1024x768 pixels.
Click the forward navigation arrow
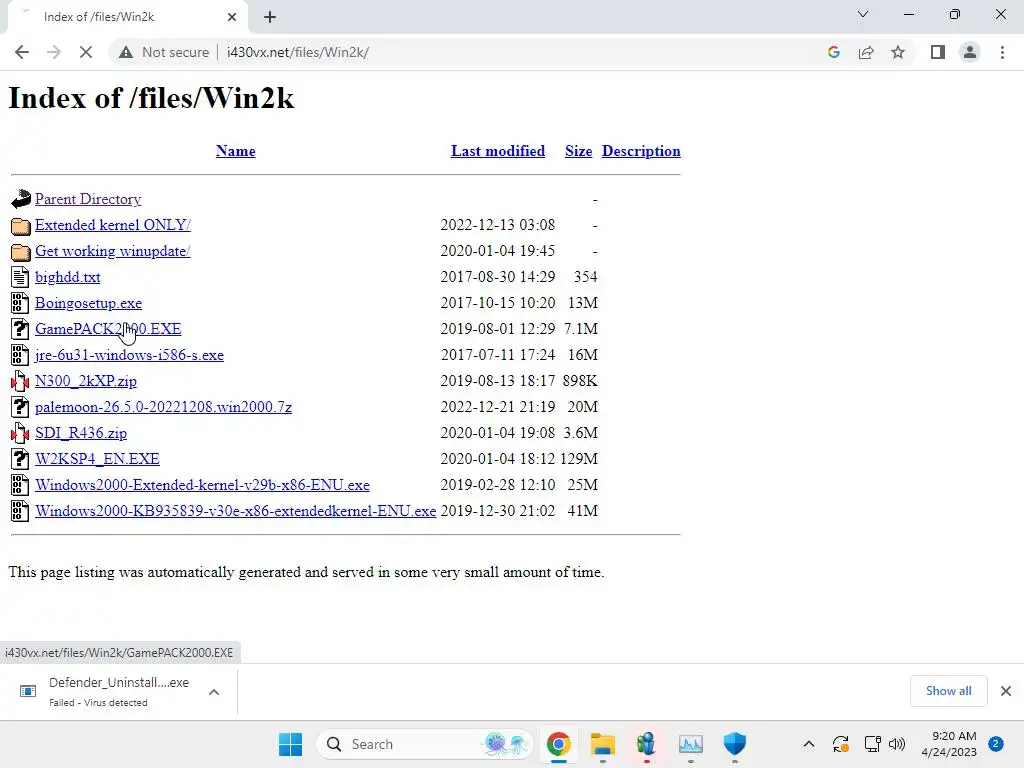tap(54, 52)
